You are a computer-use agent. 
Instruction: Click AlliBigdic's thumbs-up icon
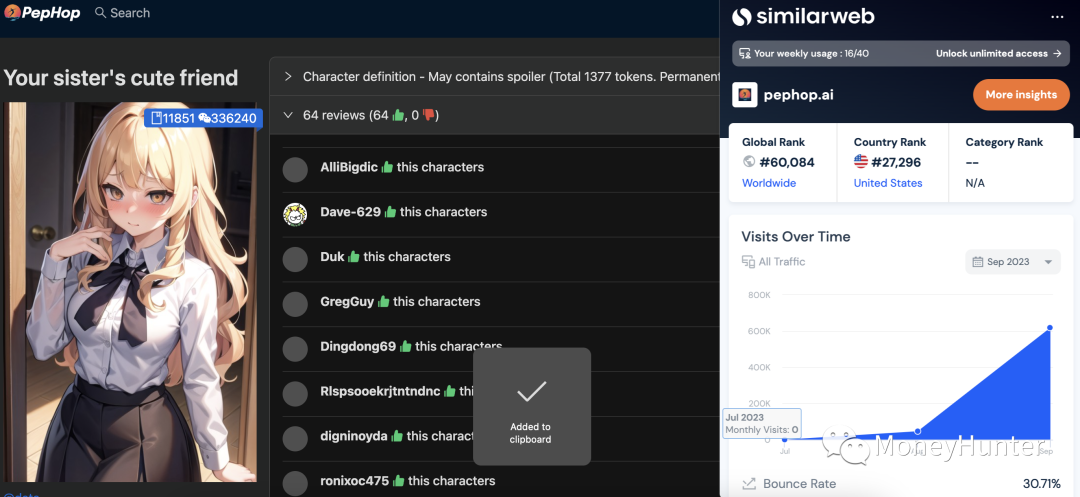tap(387, 167)
